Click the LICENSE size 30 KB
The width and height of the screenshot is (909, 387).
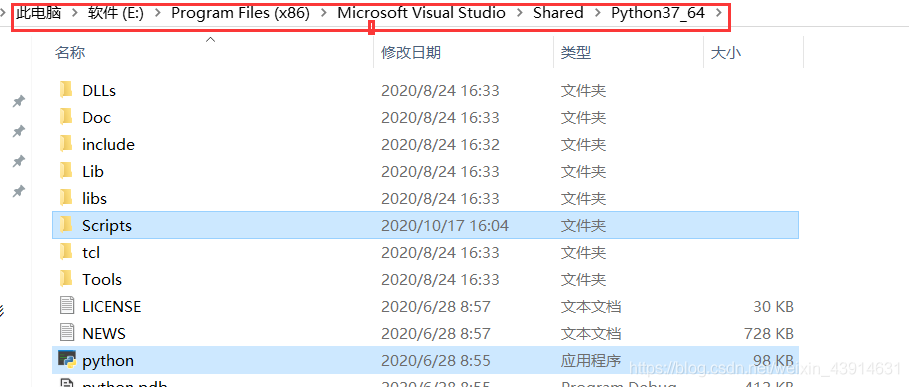pyautogui.click(x=773, y=306)
